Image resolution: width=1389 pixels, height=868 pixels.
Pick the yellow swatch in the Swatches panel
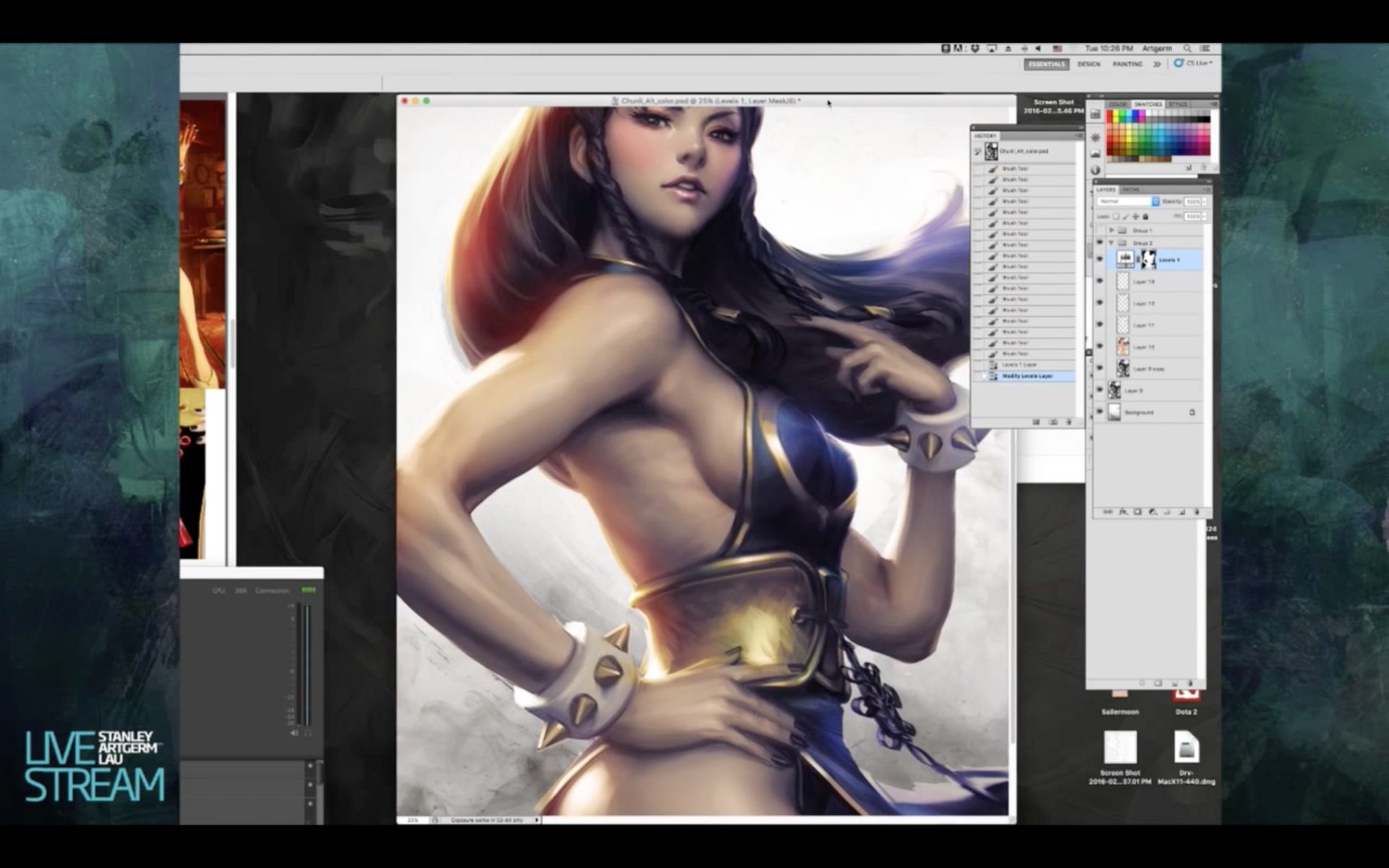(x=1116, y=114)
